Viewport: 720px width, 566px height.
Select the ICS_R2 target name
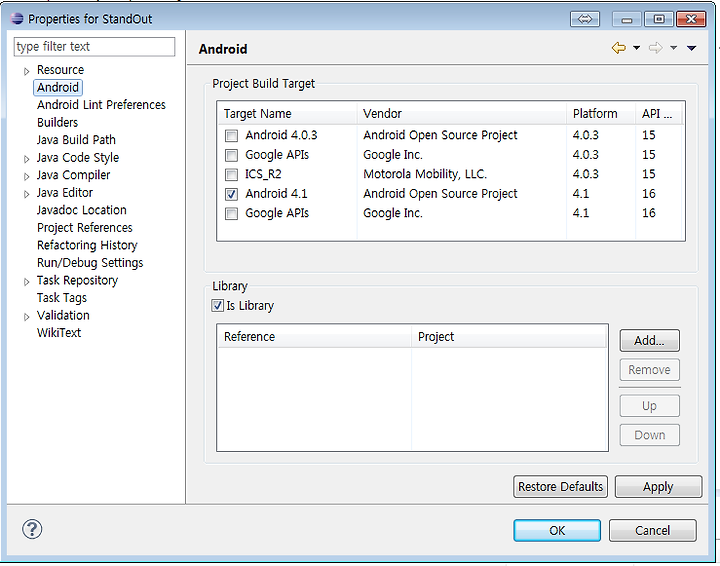pyautogui.click(x=263, y=174)
